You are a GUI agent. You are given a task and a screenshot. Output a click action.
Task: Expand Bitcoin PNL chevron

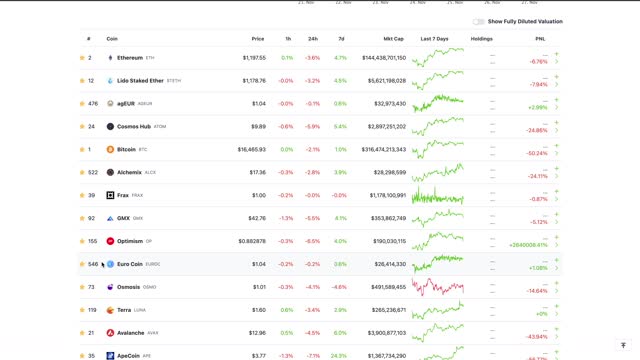[x=556, y=153]
